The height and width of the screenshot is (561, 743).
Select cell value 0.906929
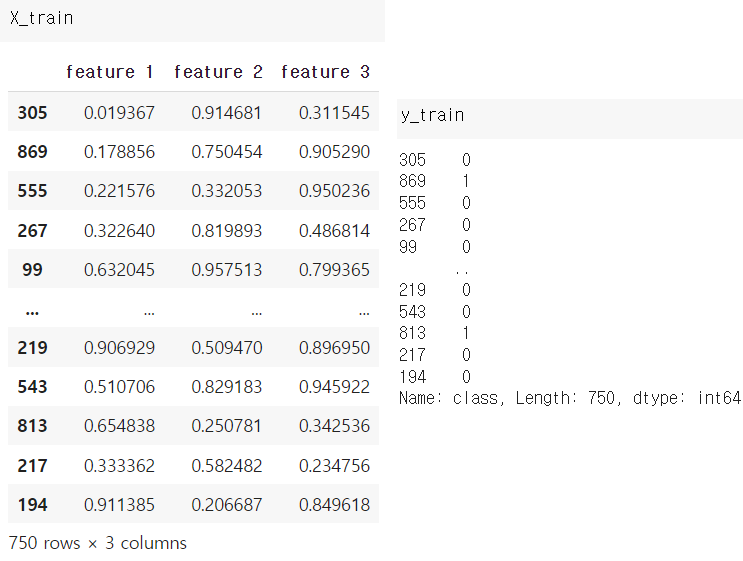tap(119, 348)
